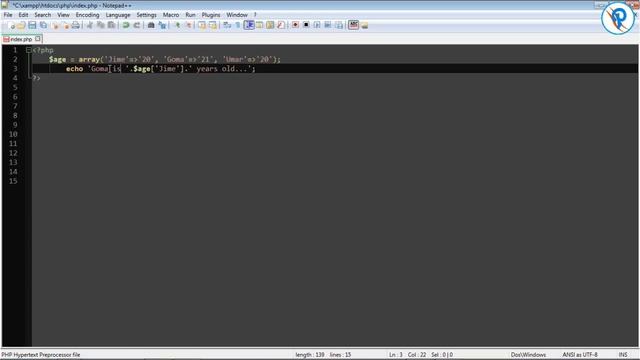Screen dimensions: 640x360
Task: Click the Run Macro Multiple Times icon
Action: coord(328,25)
